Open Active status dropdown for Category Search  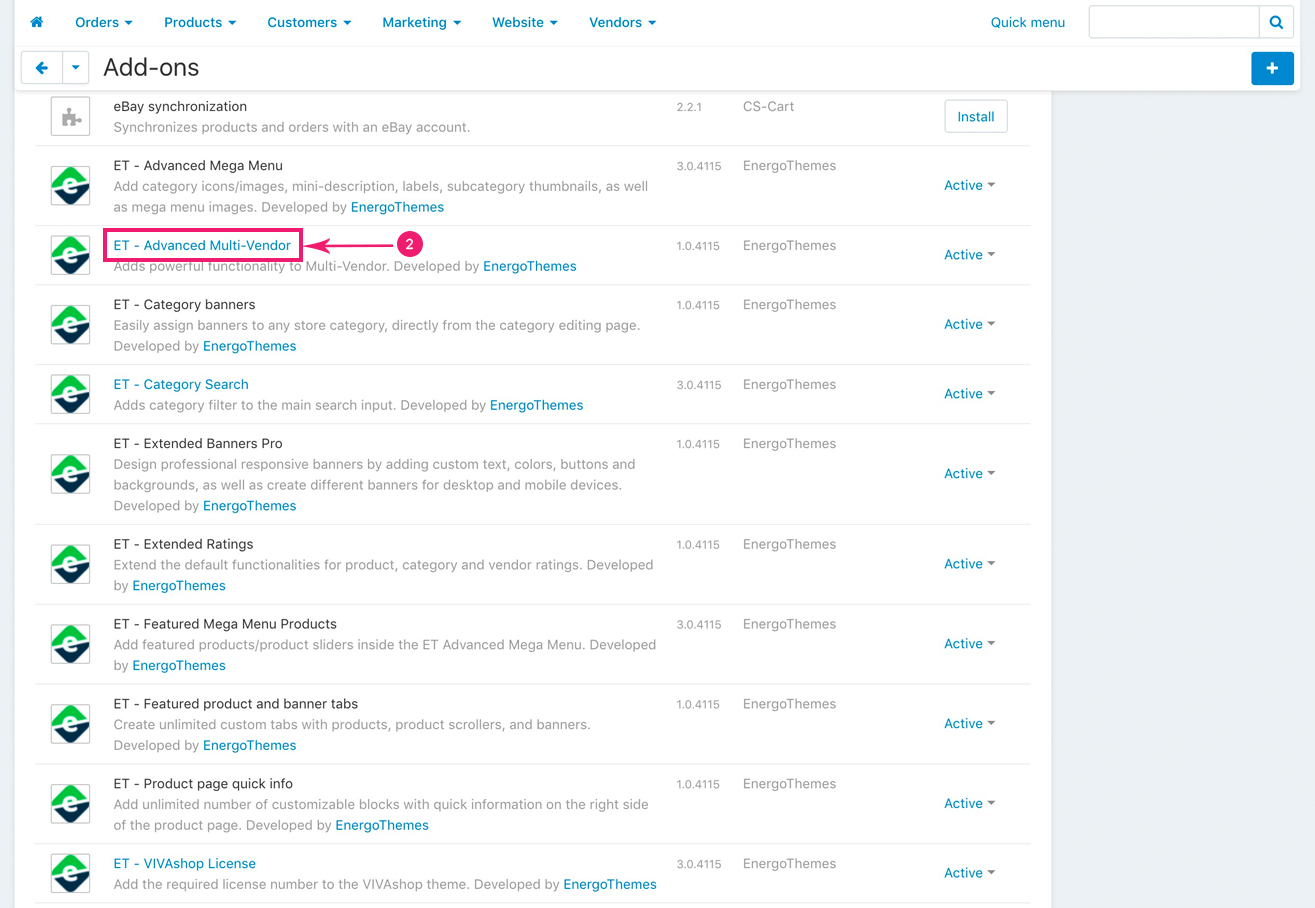[x=969, y=394]
